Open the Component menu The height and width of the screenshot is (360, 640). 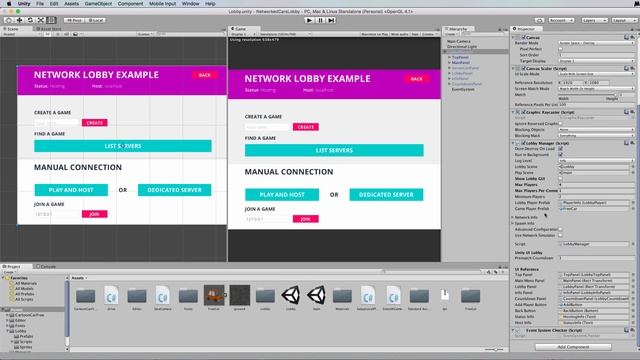pos(130,4)
